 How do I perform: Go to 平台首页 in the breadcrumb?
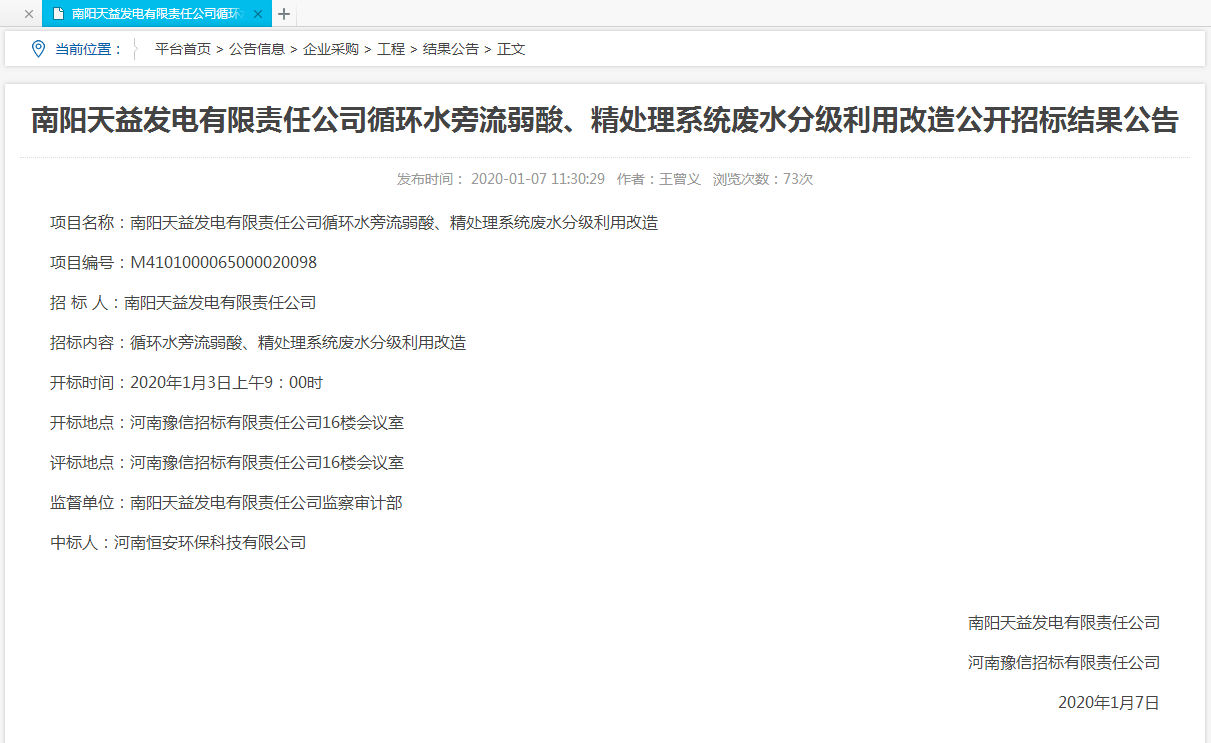[x=183, y=49]
